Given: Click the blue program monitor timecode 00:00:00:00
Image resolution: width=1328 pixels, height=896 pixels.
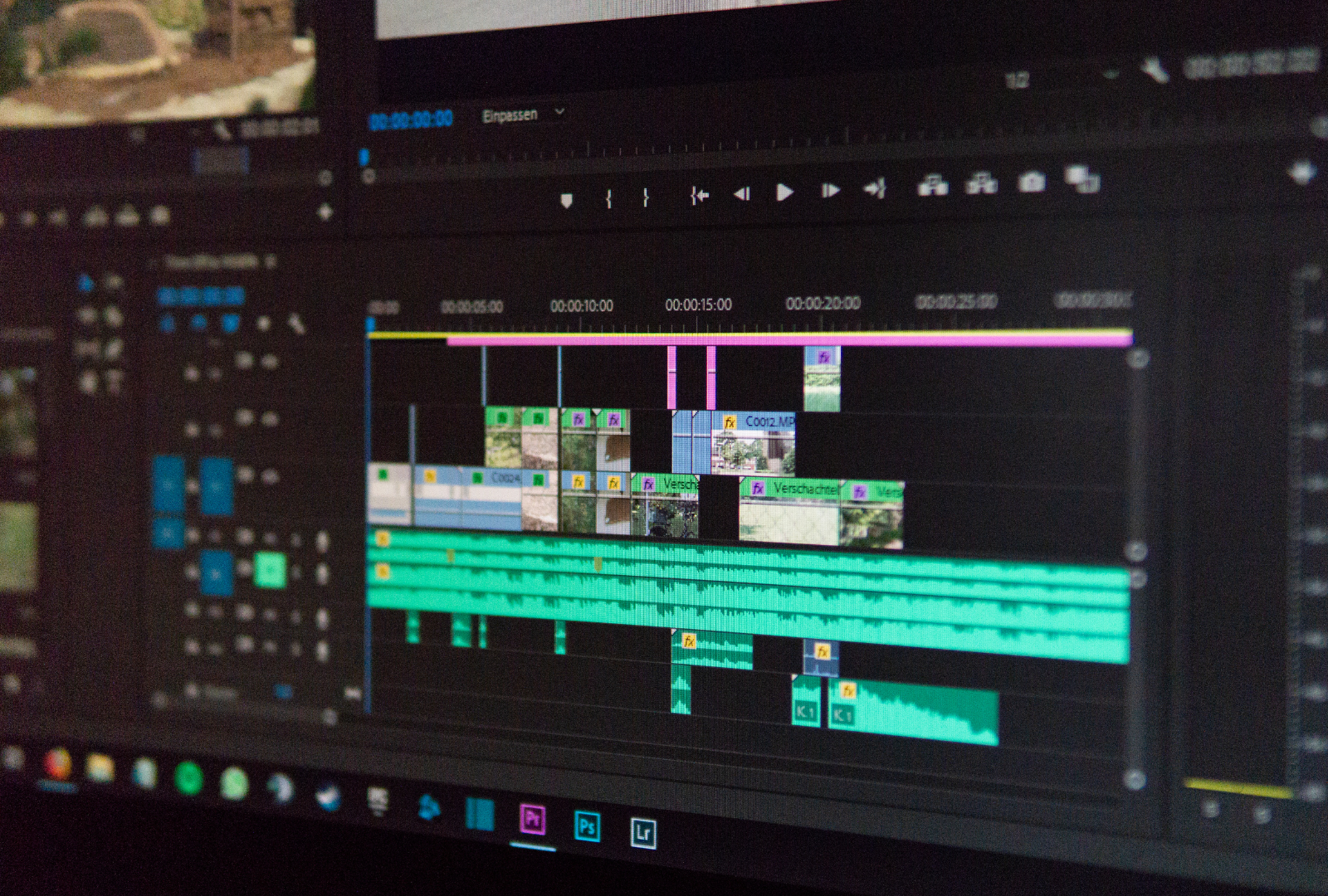Looking at the screenshot, I should 411,120.
